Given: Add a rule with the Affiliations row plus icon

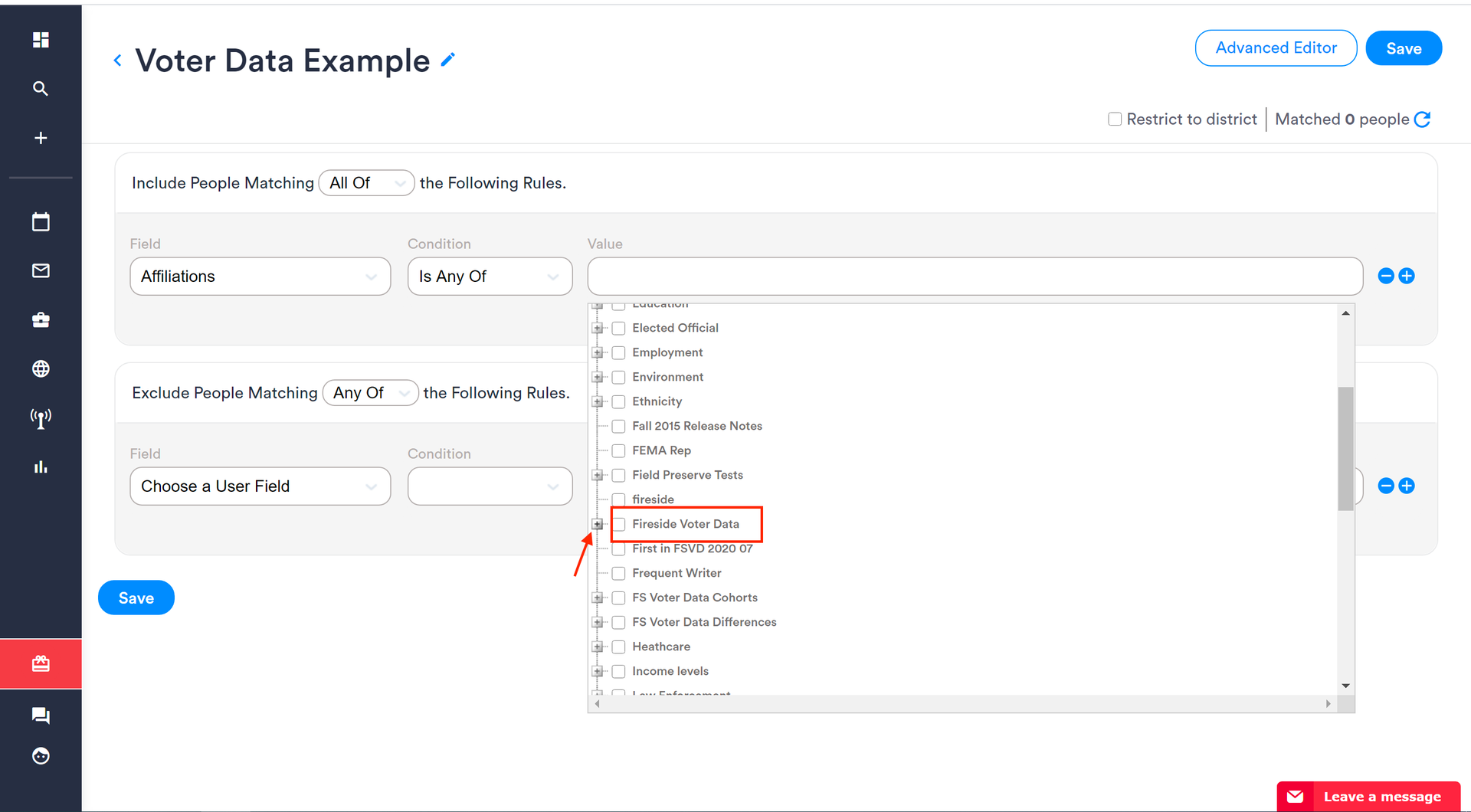Looking at the screenshot, I should coord(1407,276).
